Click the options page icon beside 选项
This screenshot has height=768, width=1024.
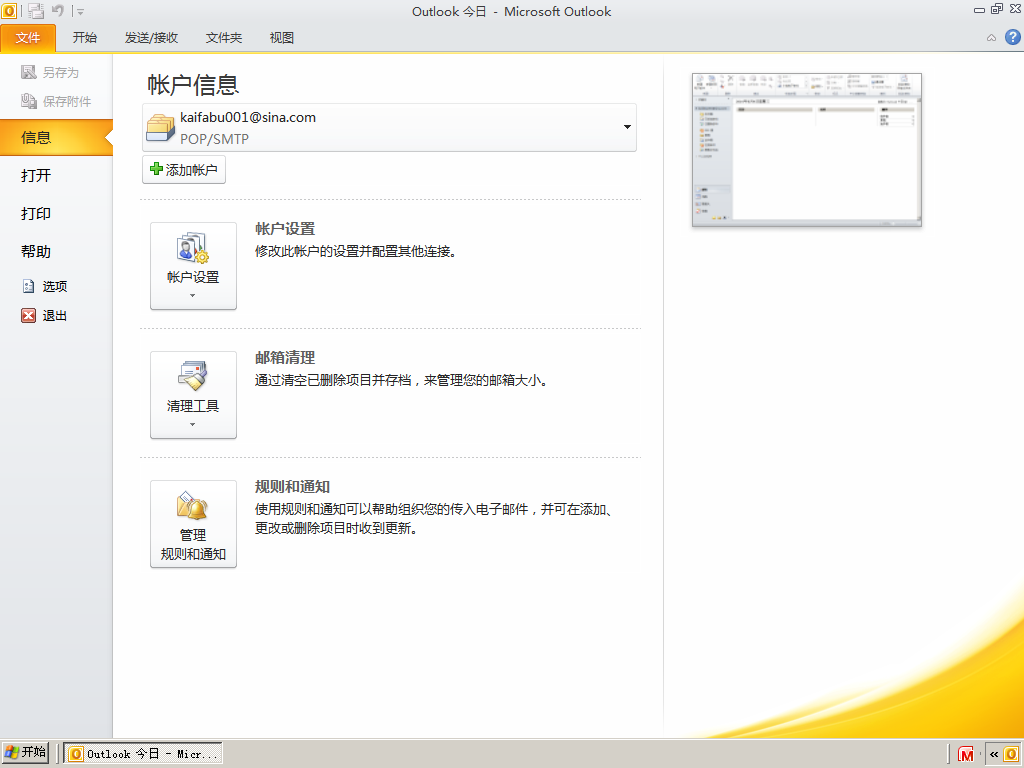click(28, 286)
